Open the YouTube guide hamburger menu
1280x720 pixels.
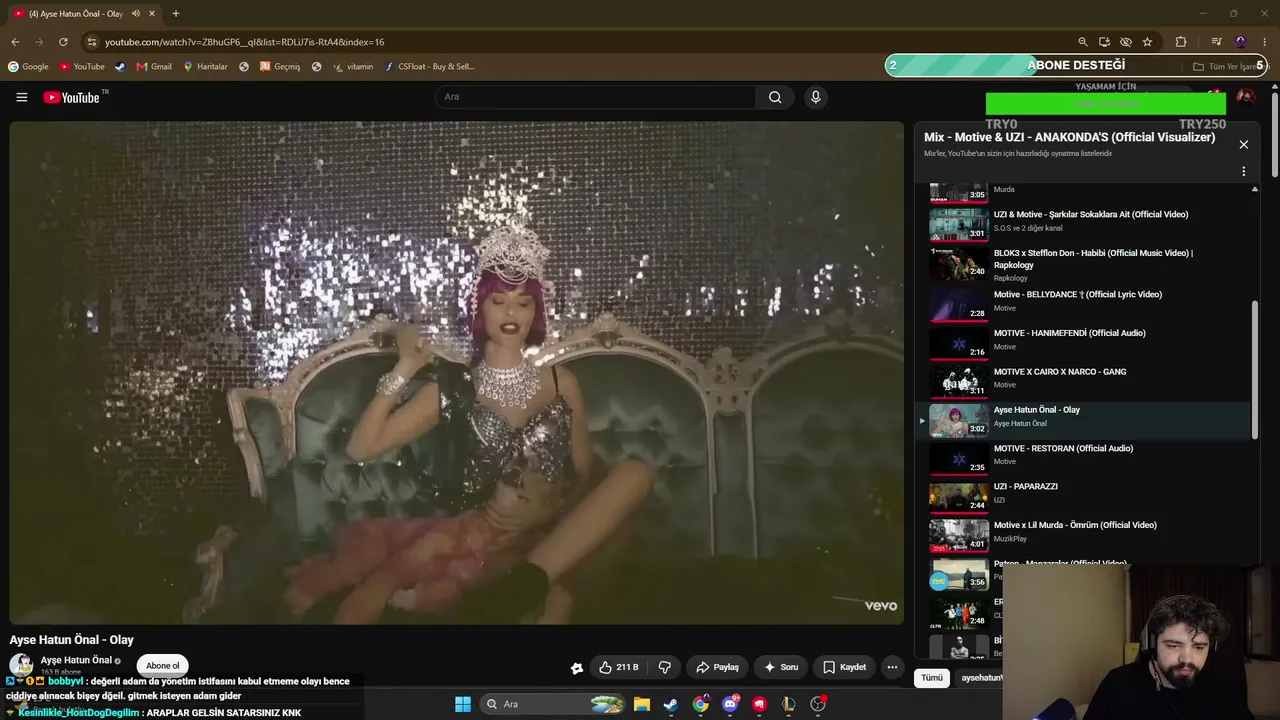tap(21, 97)
